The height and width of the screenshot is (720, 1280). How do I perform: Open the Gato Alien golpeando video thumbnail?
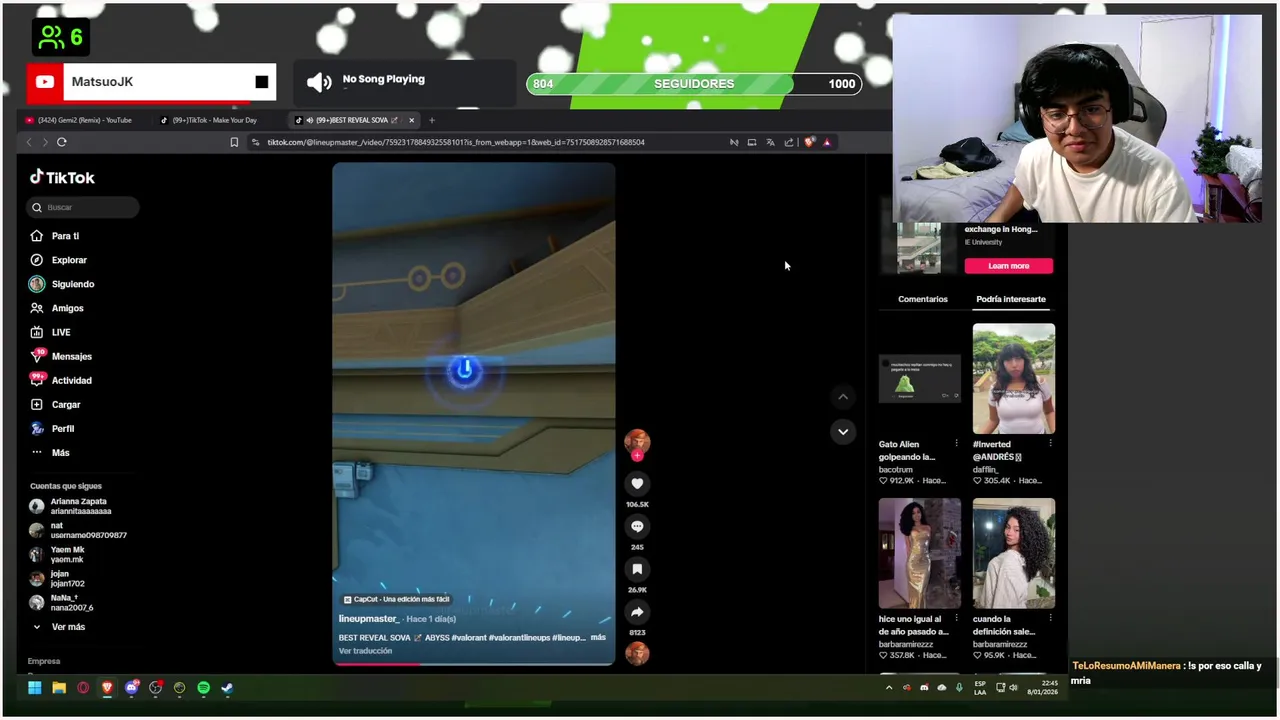(x=920, y=379)
